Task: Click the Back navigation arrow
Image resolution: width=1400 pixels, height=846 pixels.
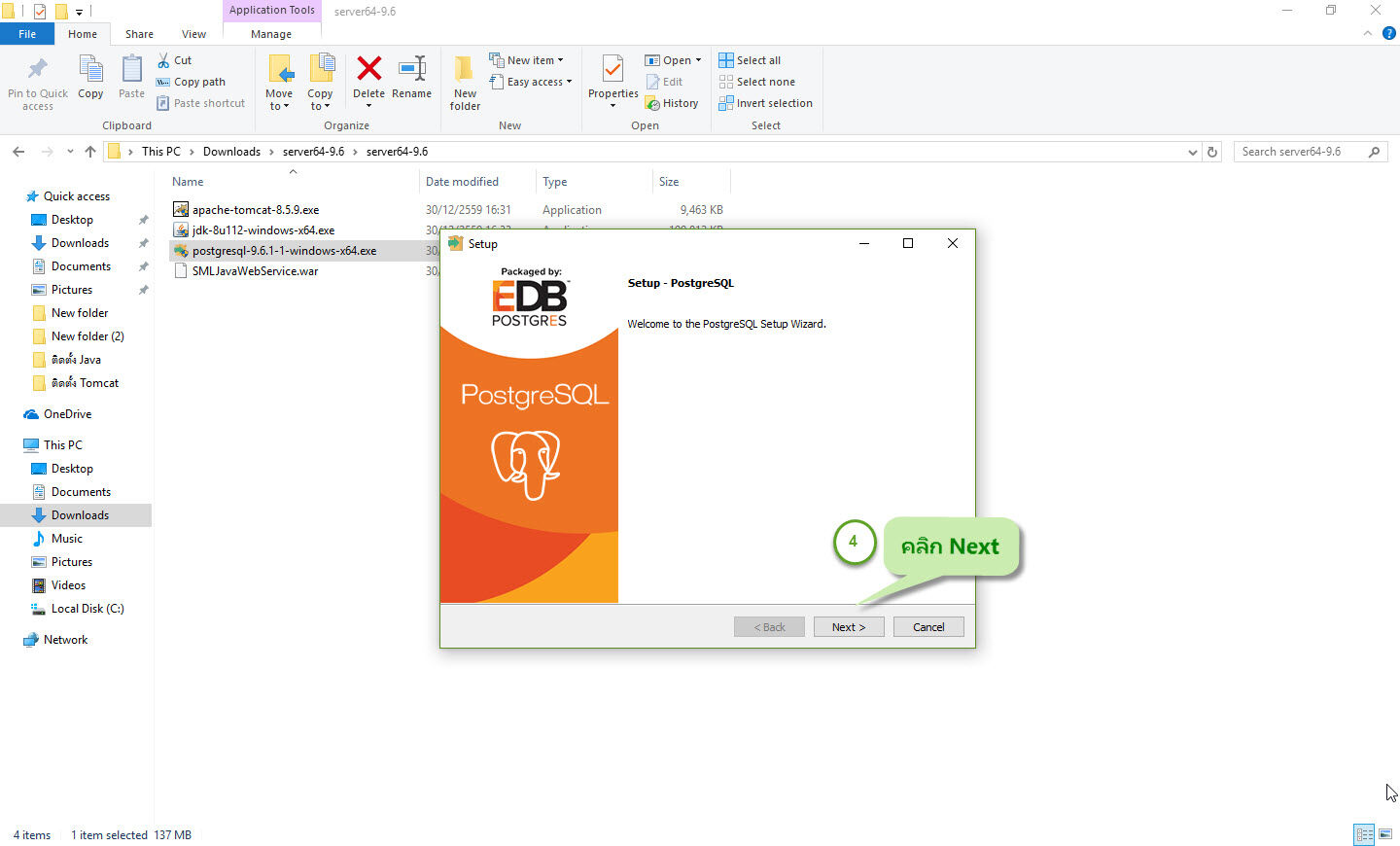Action: pyautogui.click(x=18, y=152)
